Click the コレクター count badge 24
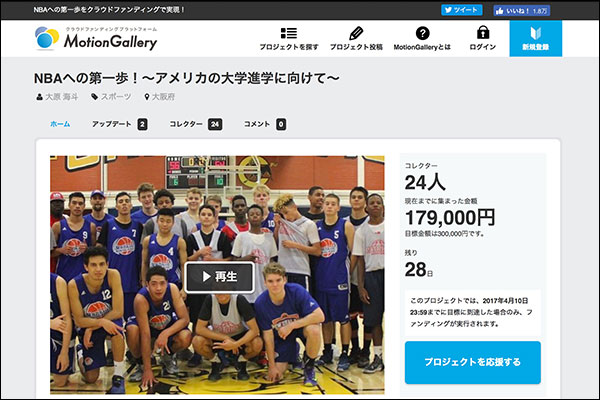The width and height of the screenshot is (600, 400). (215, 124)
